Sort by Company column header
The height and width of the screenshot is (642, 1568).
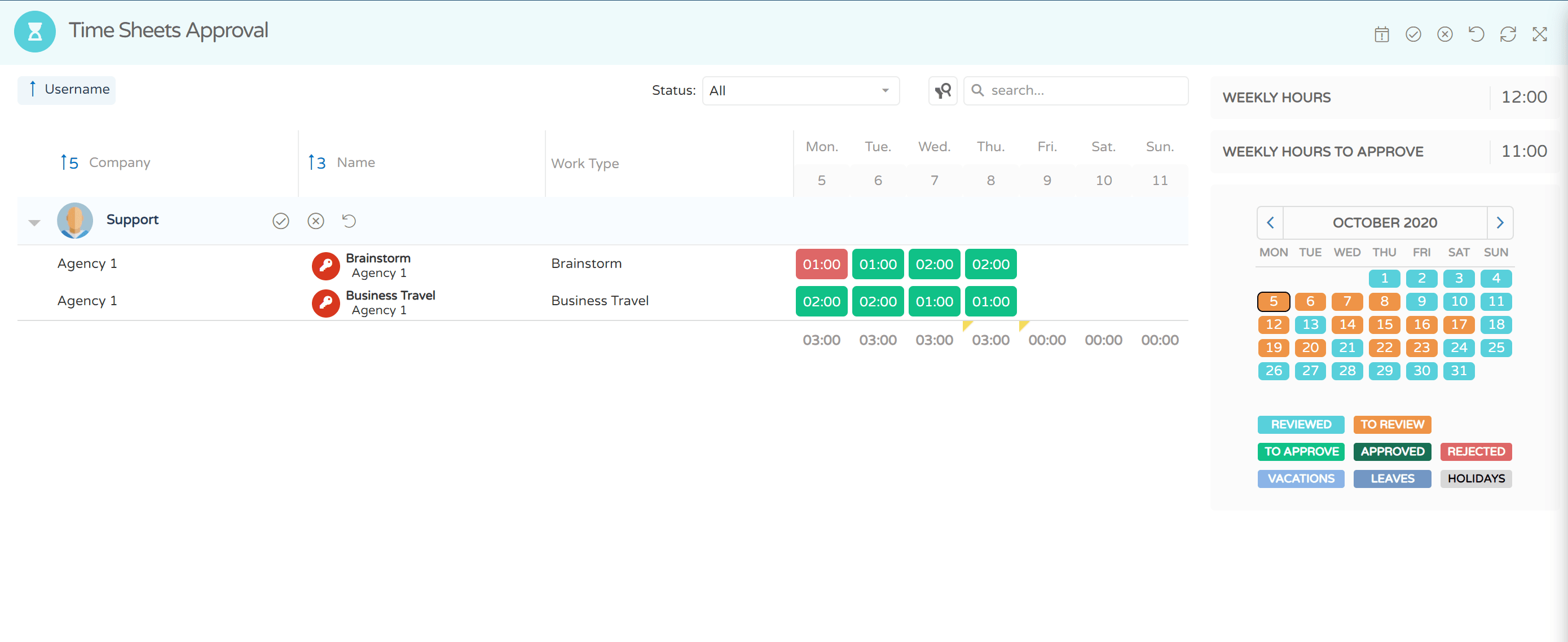(x=120, y=162)
